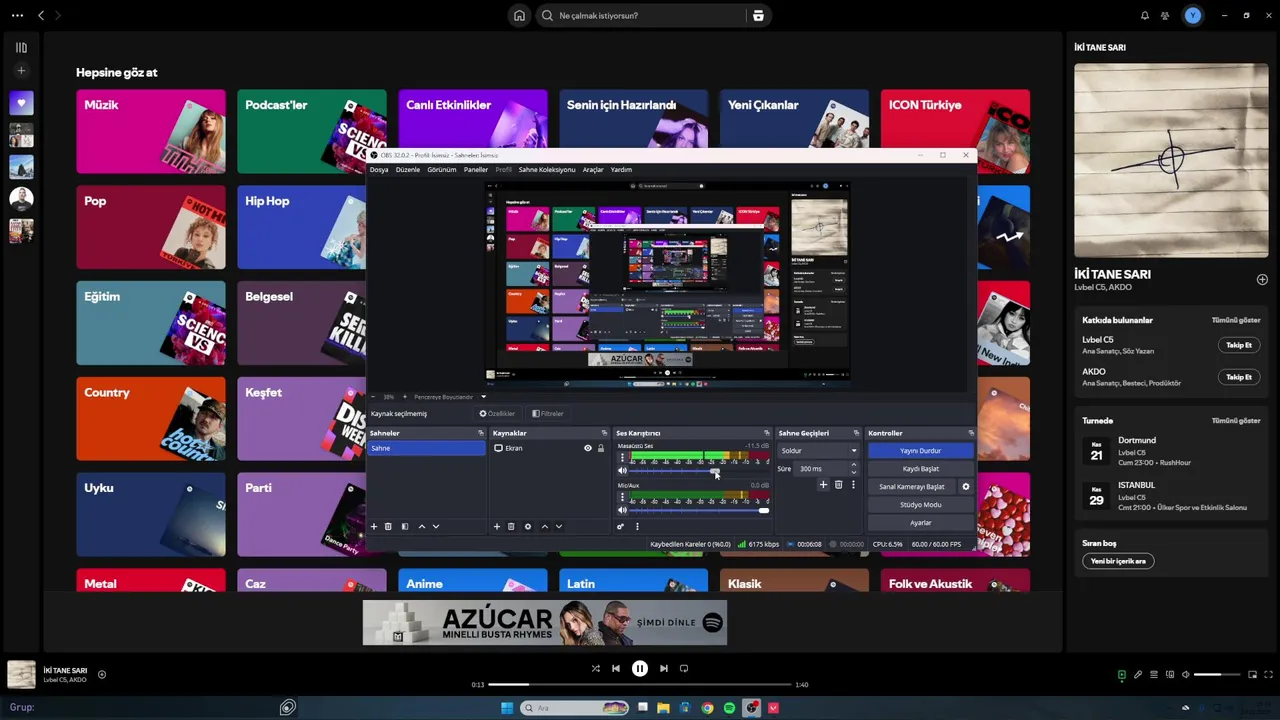The image size is (1280, 720).
Task: Toggle the Now Playing view icon
Action: pos(1122,675)
